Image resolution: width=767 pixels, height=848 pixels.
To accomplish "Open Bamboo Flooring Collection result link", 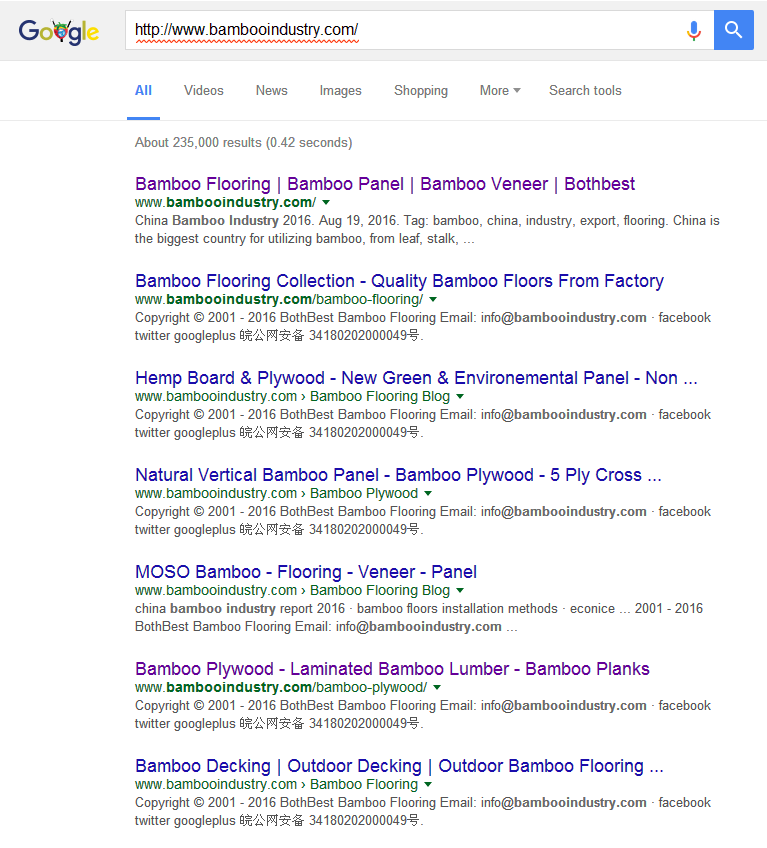I will [399, 281].
